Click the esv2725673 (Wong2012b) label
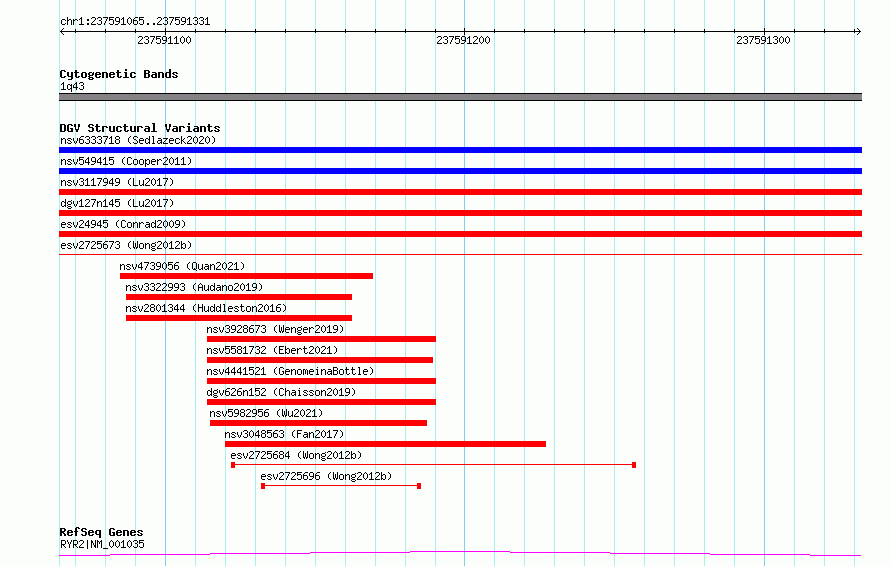The height and width of the screenshot is (566, 890). point(126,245)
